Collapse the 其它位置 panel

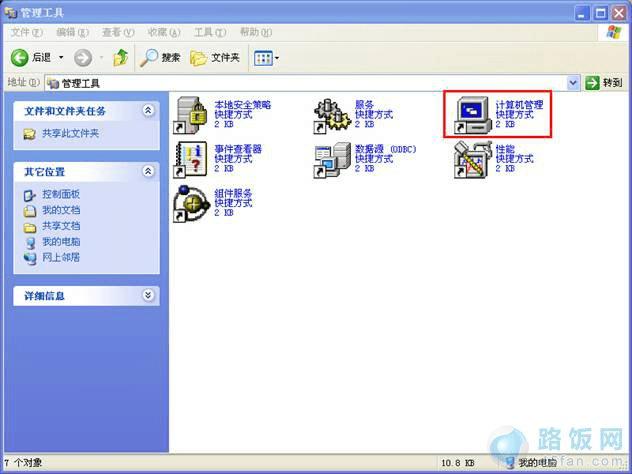pos(148,171)
